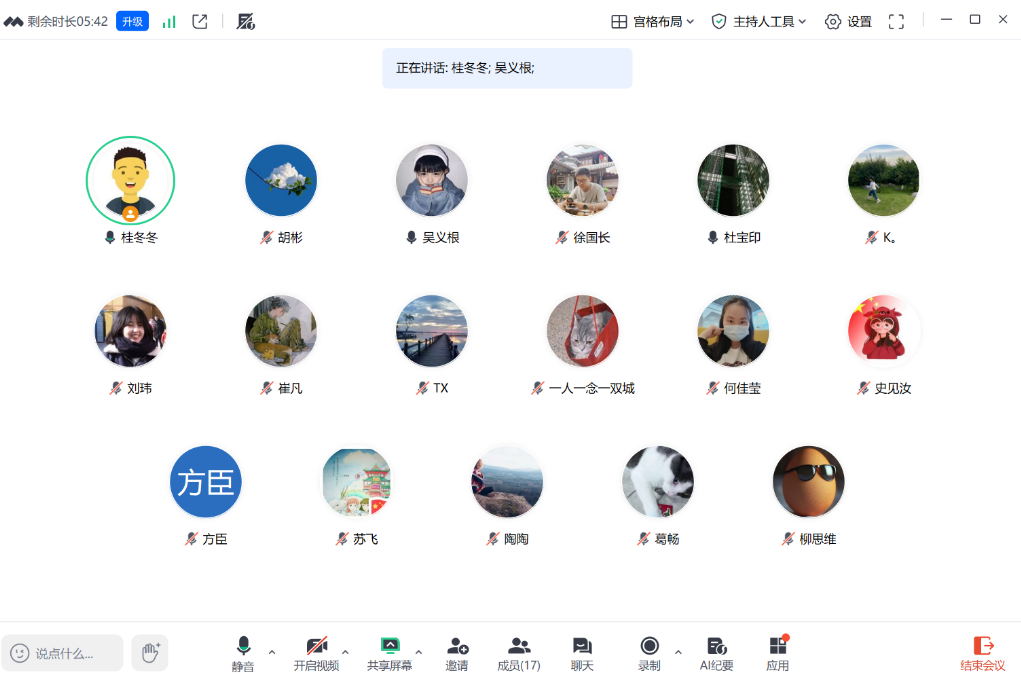Click the share screen icon
Viewport: 1021px width, 681px height.
pos(390,647)
